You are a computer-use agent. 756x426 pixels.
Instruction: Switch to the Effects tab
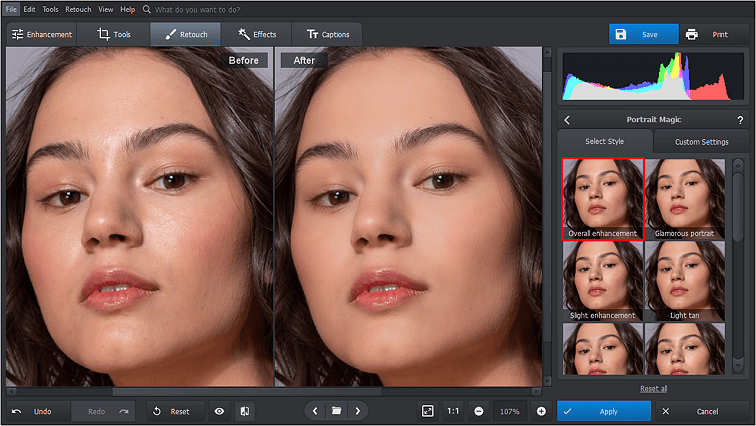[257, 34]
